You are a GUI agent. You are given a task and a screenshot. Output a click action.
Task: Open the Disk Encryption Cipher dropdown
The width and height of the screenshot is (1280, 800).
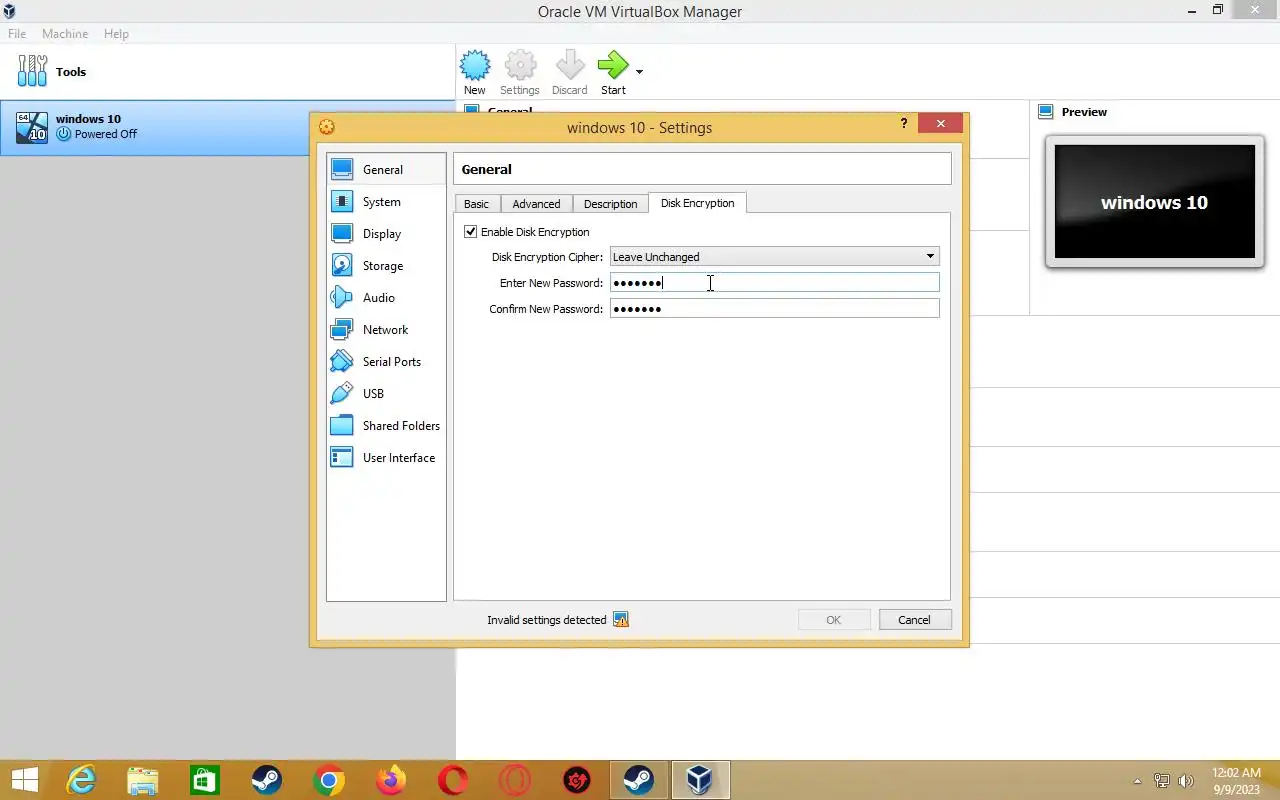(774, 257)
